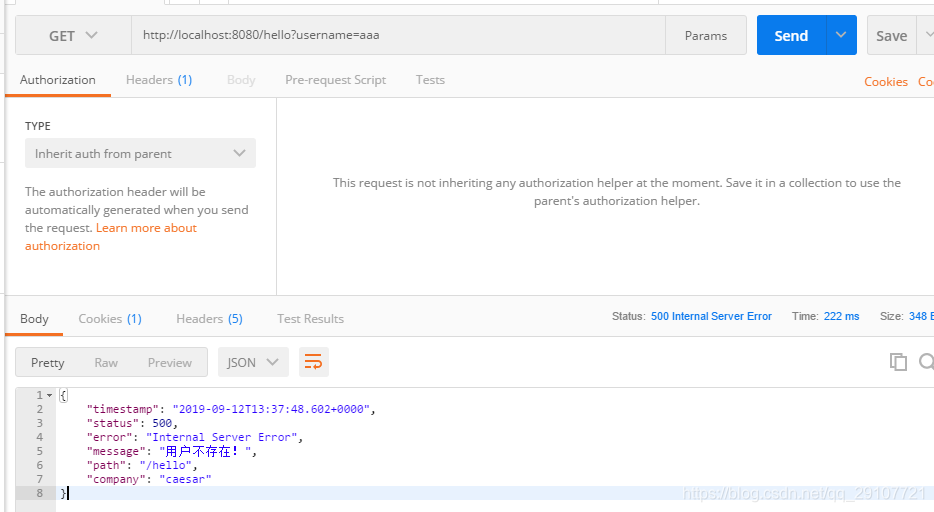Select the Pretty response view
934x512 pixels.
click(x=48, y=363)
